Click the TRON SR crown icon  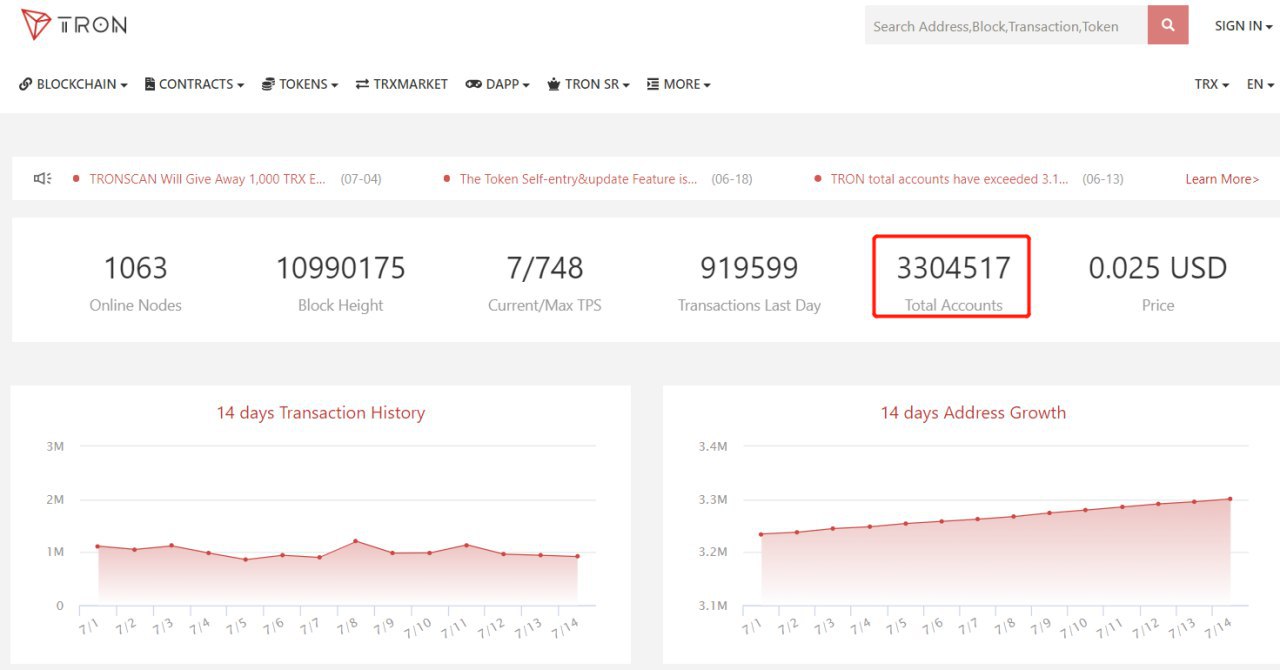point(554,84)
